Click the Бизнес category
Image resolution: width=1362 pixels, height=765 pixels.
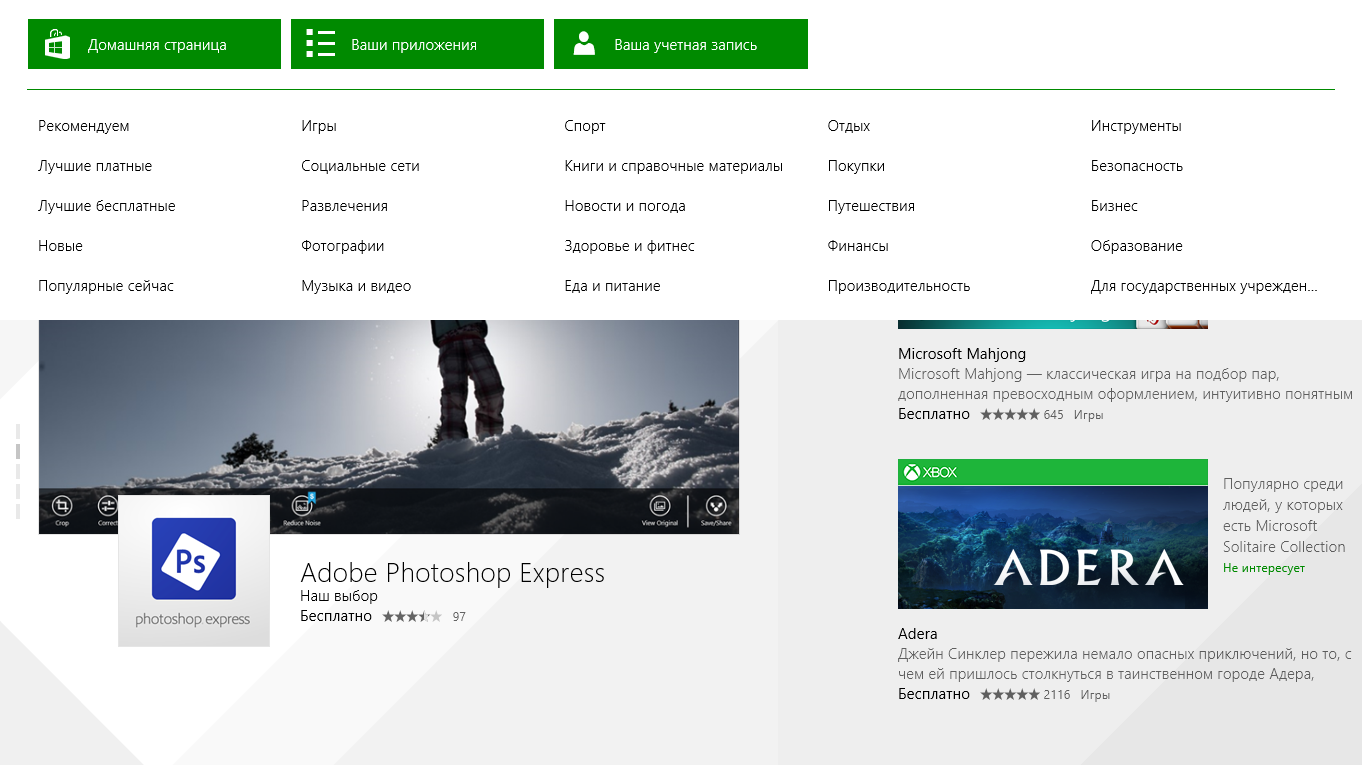click(1114, 206)
